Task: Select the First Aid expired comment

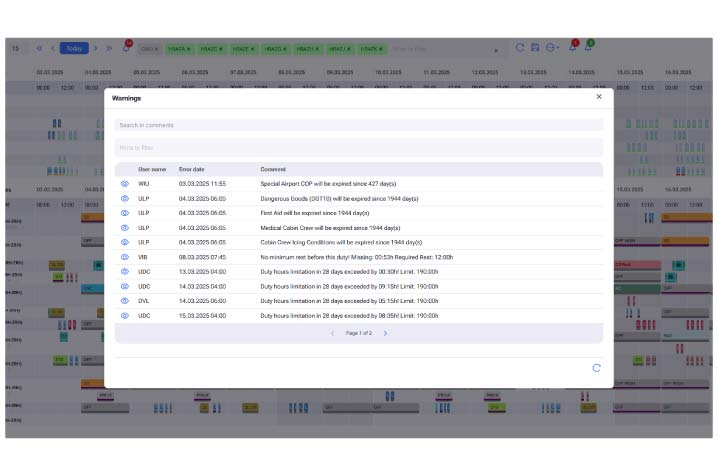Action: (315, 213)
